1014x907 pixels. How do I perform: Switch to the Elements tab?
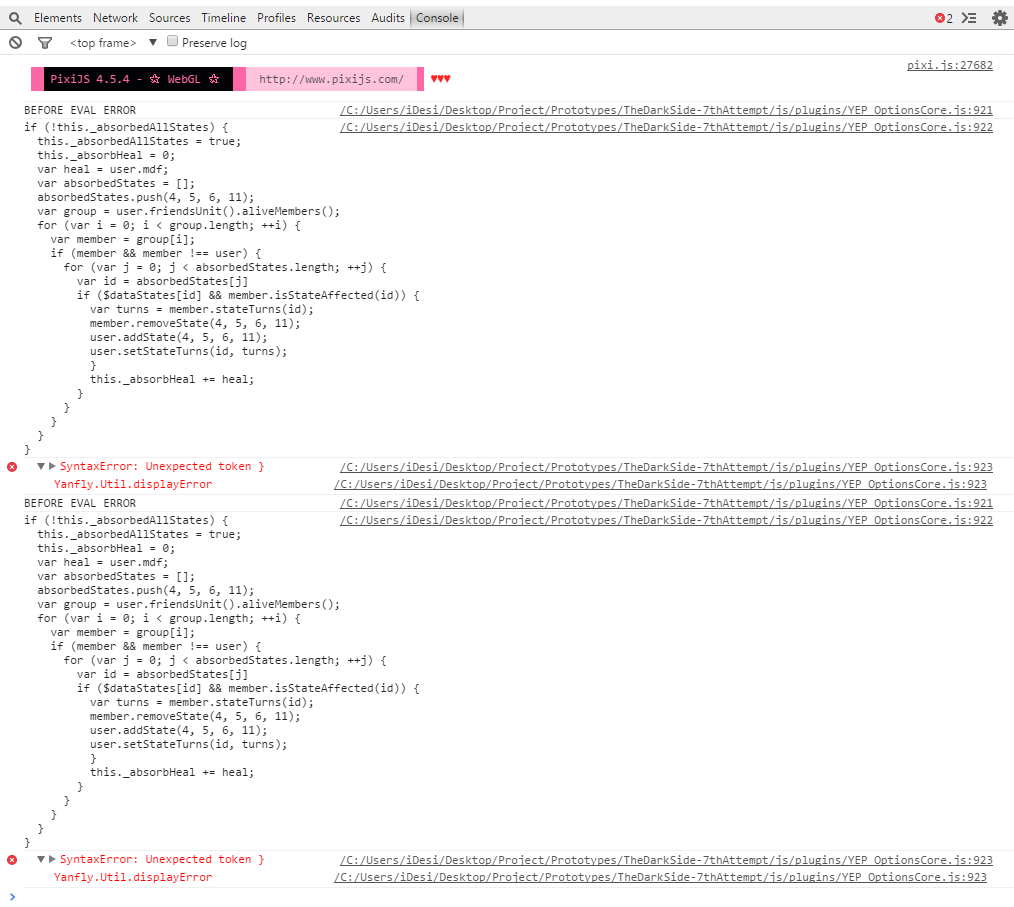pyautogui.click(x=58, y=18)
